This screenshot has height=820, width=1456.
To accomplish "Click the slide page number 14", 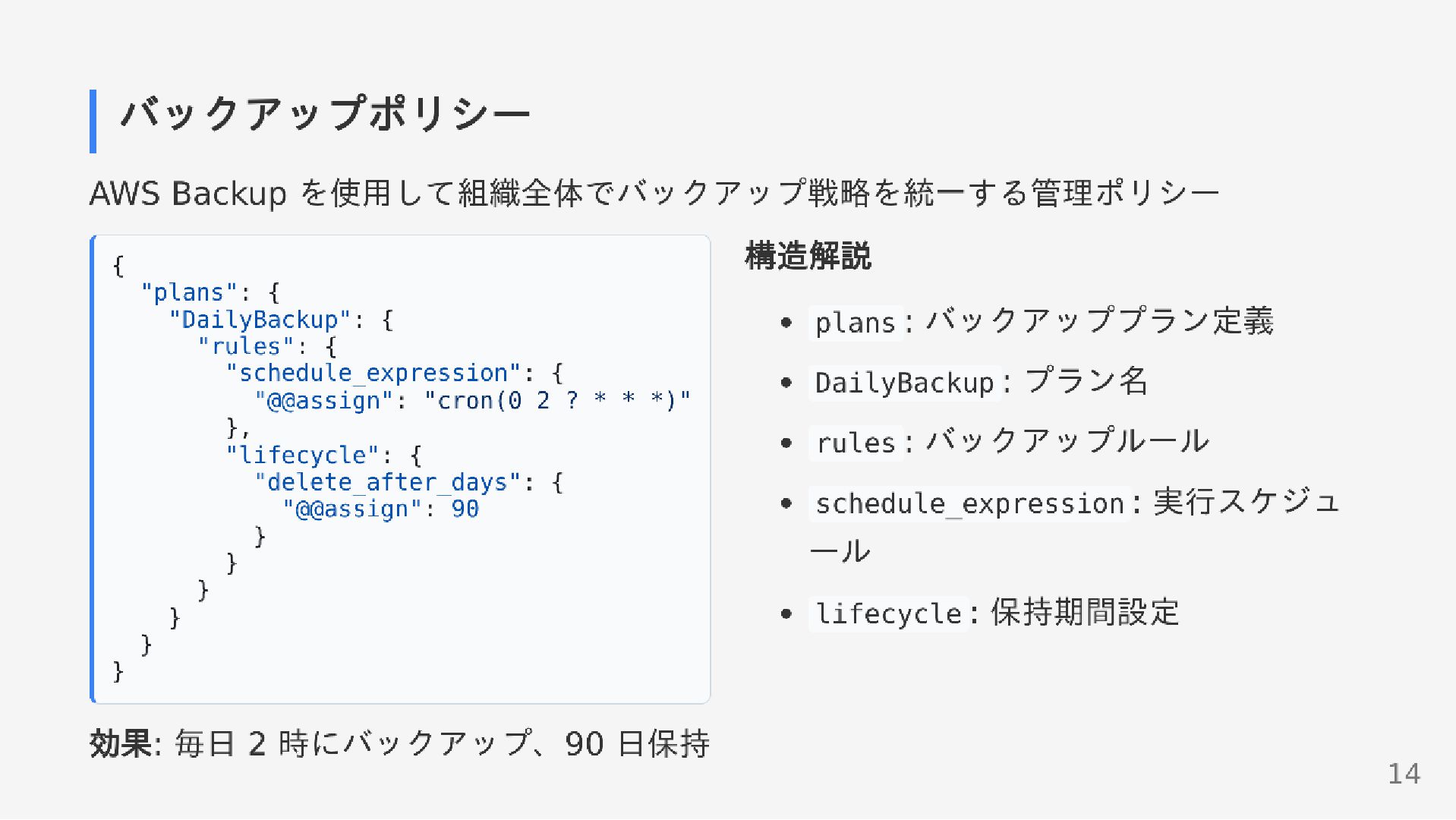I will [1404, 774].
